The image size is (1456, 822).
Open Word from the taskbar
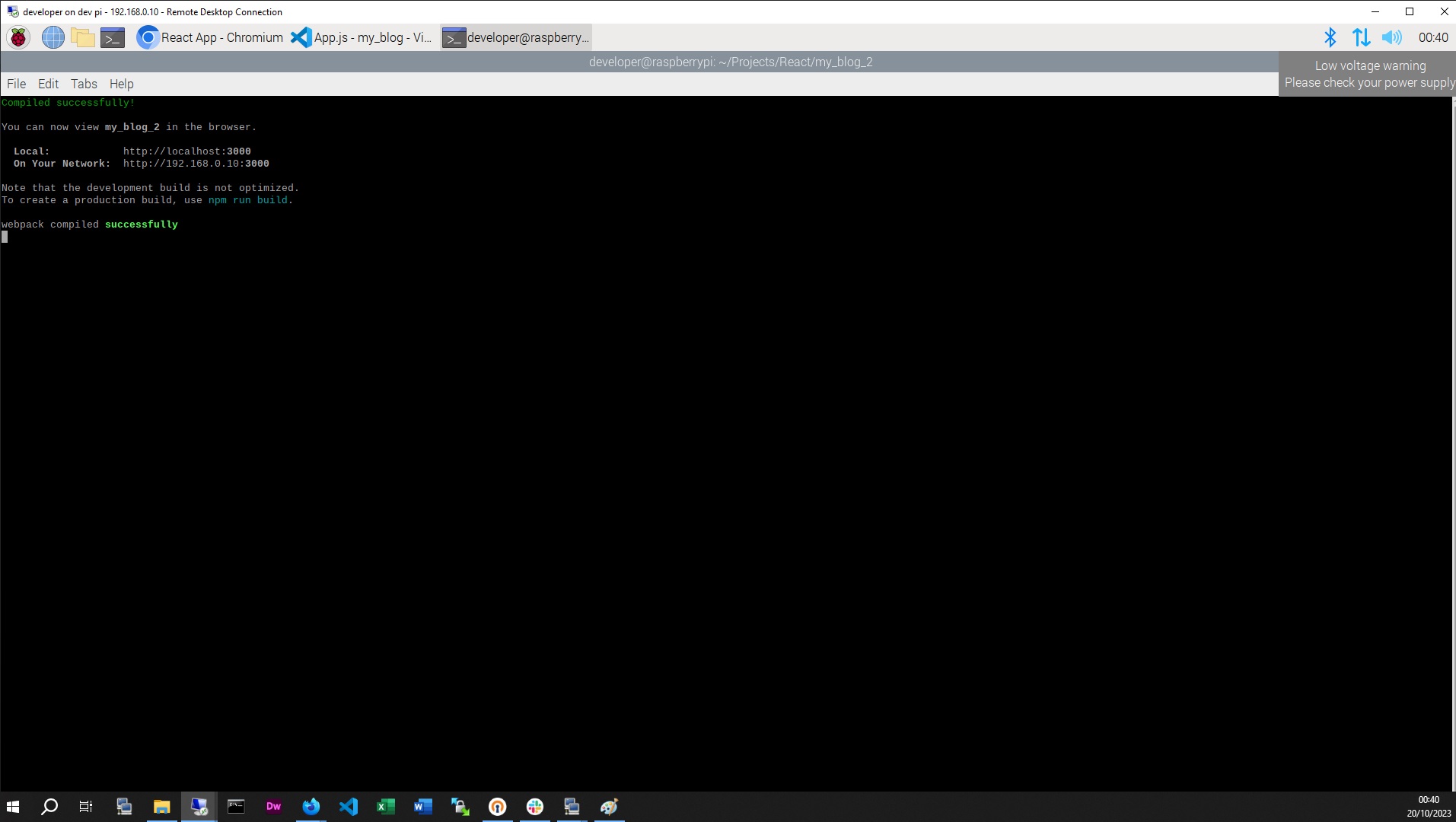(x=422, y=807)
